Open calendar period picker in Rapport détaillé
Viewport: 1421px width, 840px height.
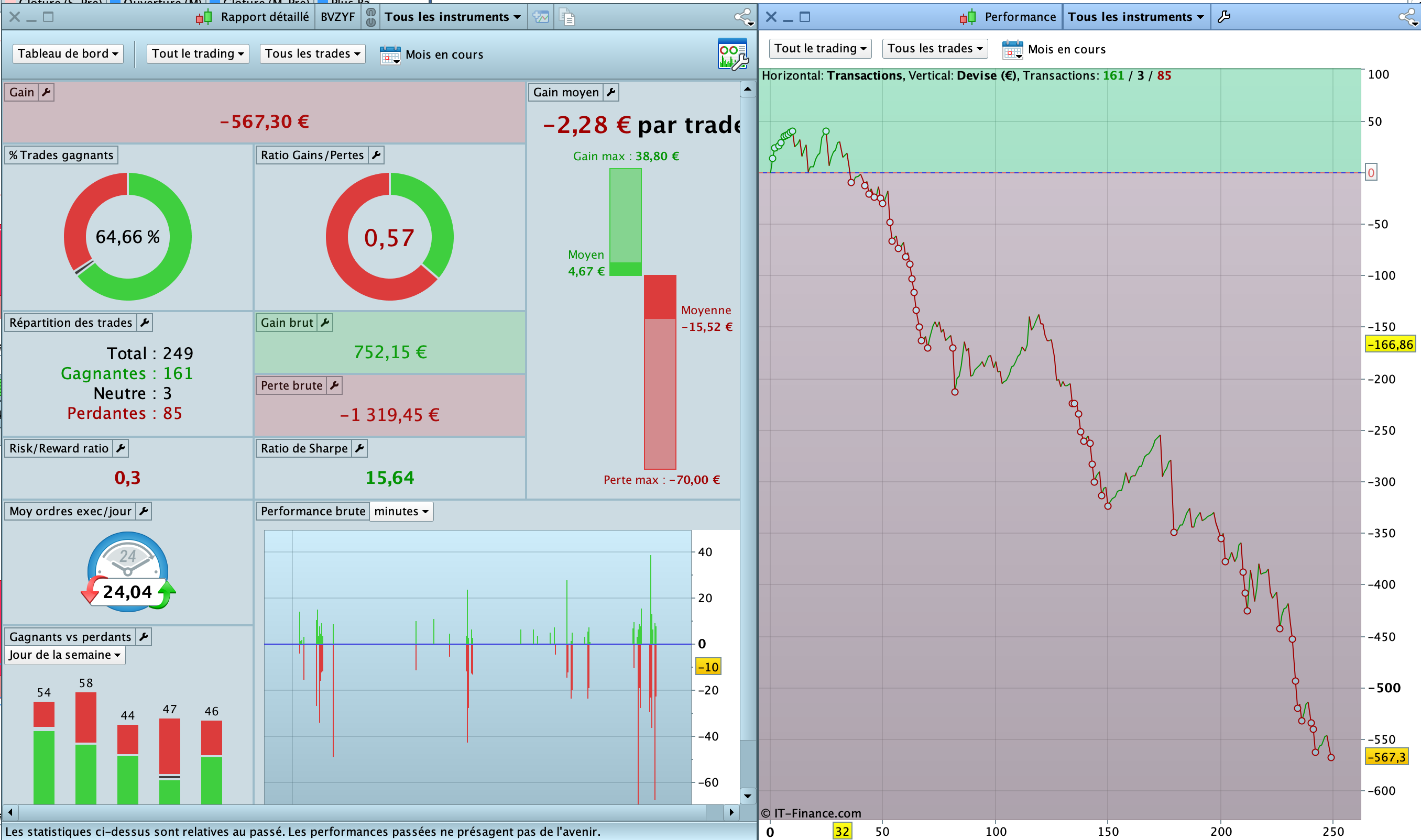click(x=390, y=55)
